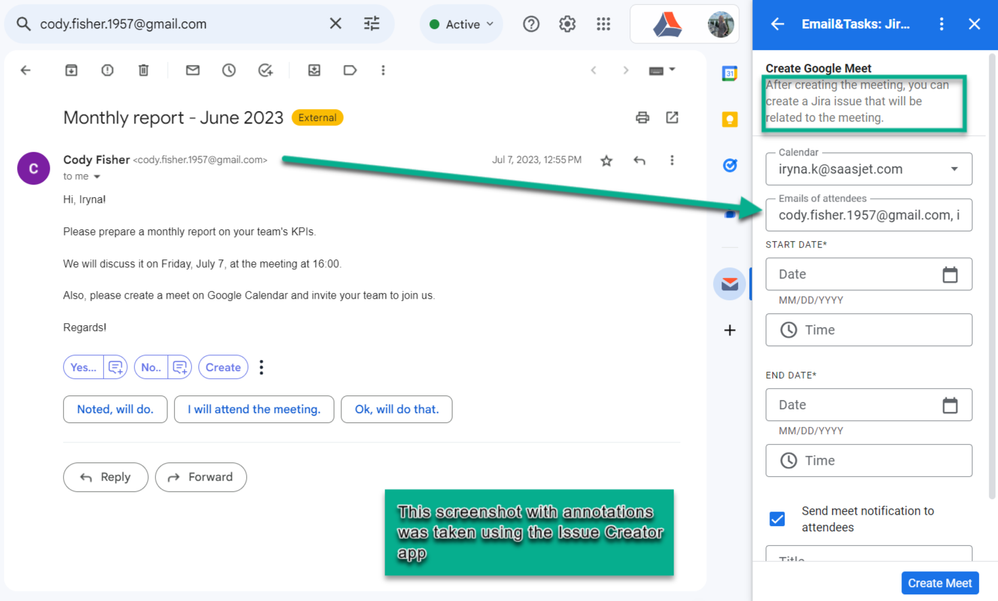This screenshot has height=601, width=998.
Task: Open email in new window
Action: tap(672, 117)
